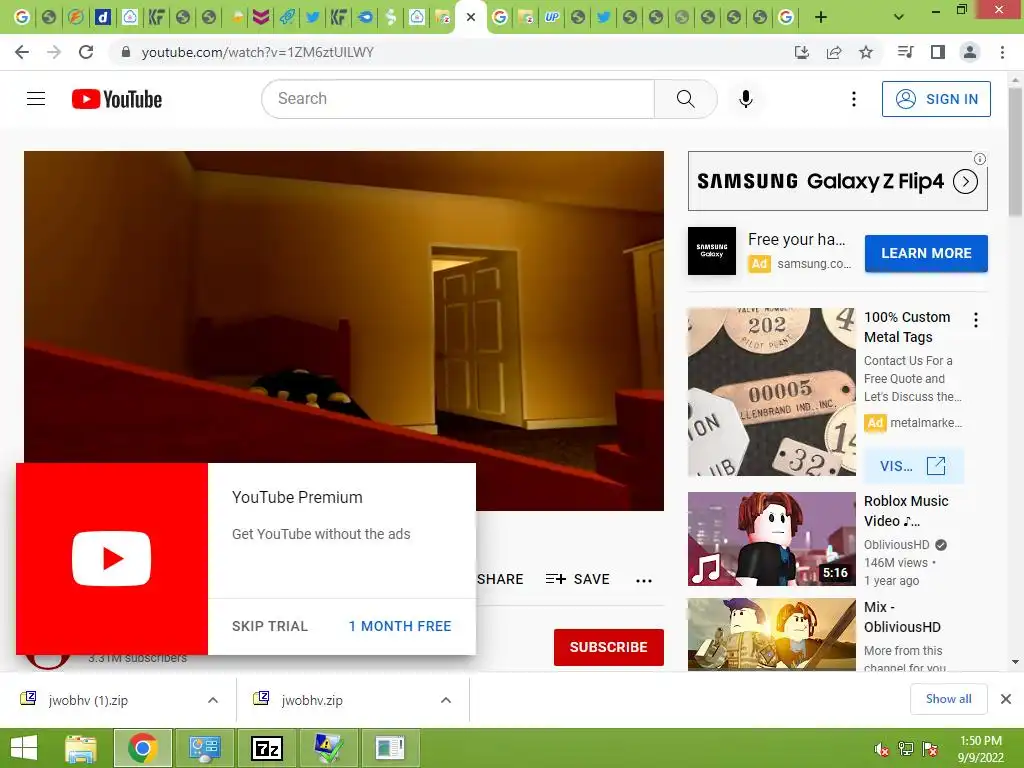Screen dimensions: 1024x768
Task: Click the install app icon in the address bar
Action: 802,52
